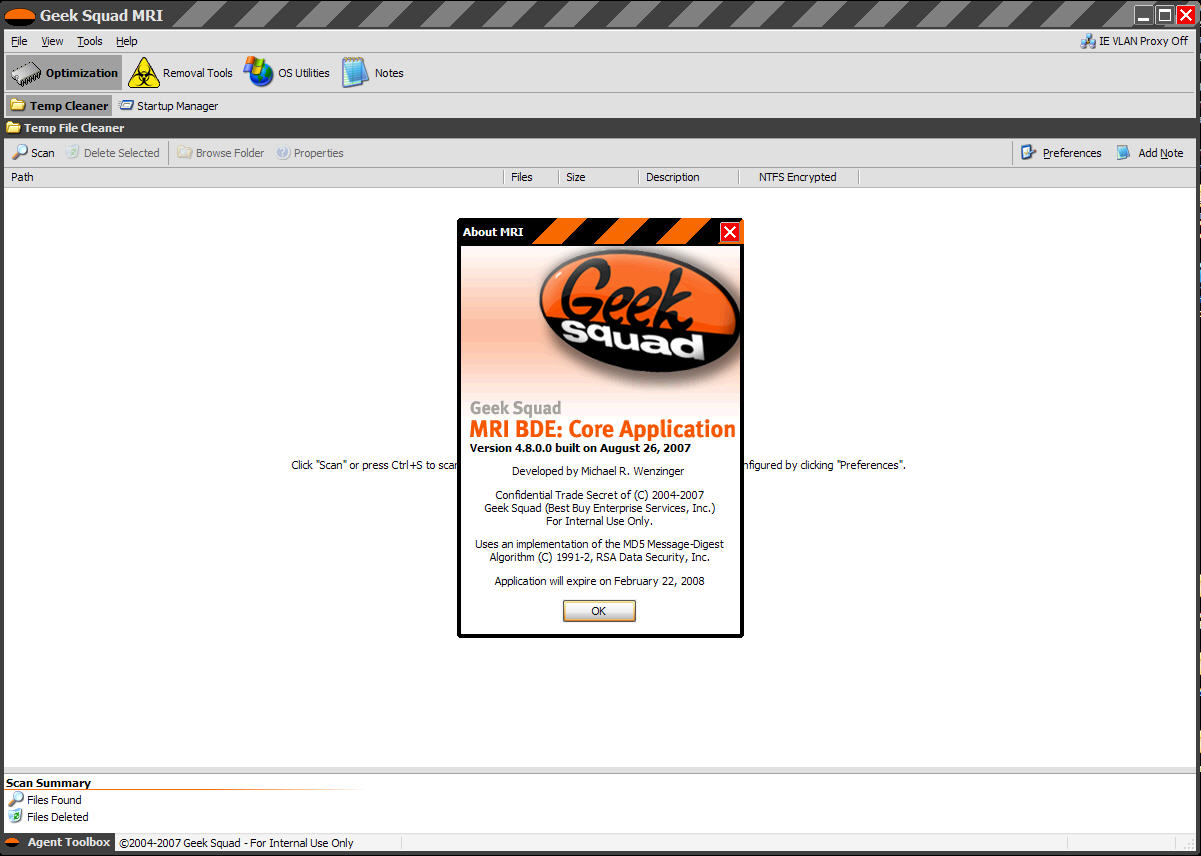Screen dimensions: 1201x856
Task: Open the Tools menu
Action: coord(90,41)
